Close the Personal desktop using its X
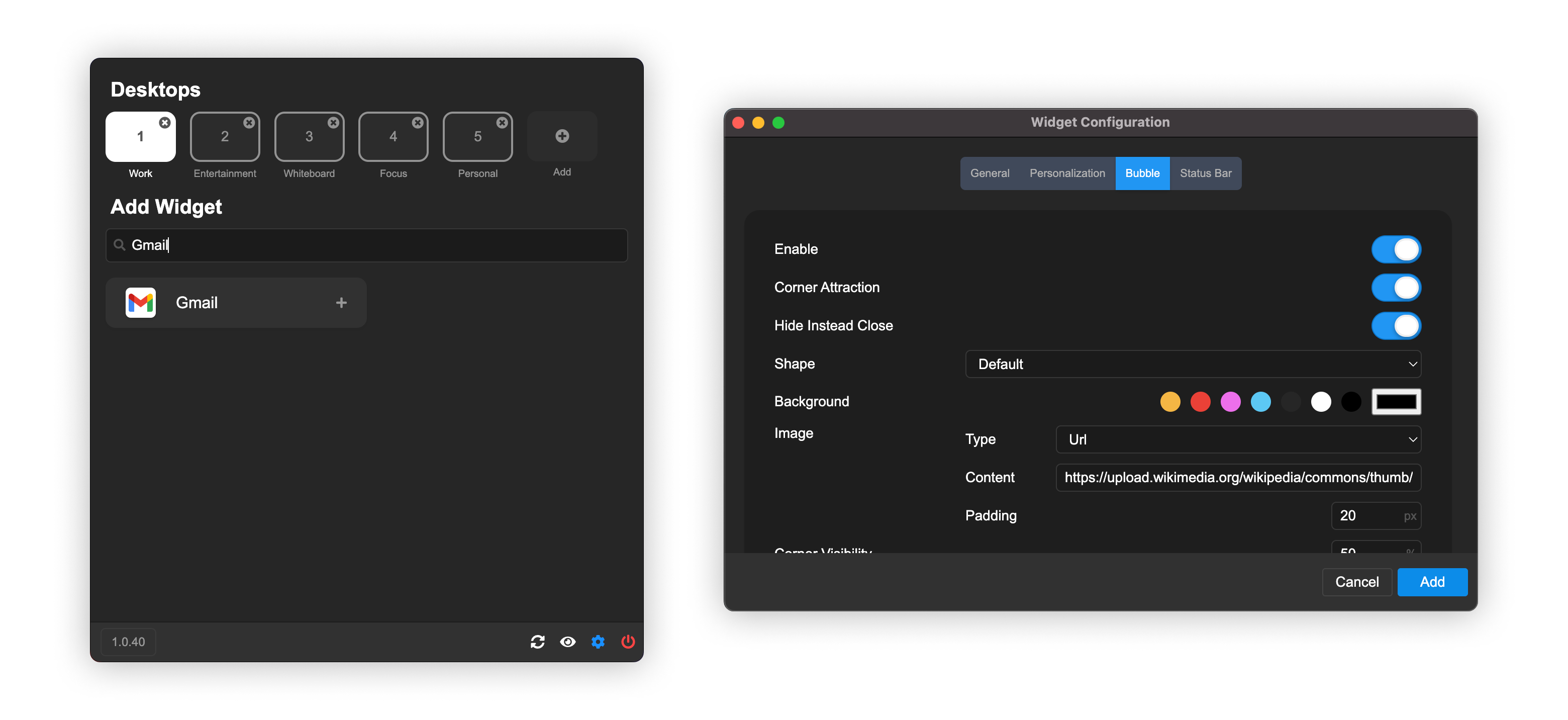 tap(502, 123)
